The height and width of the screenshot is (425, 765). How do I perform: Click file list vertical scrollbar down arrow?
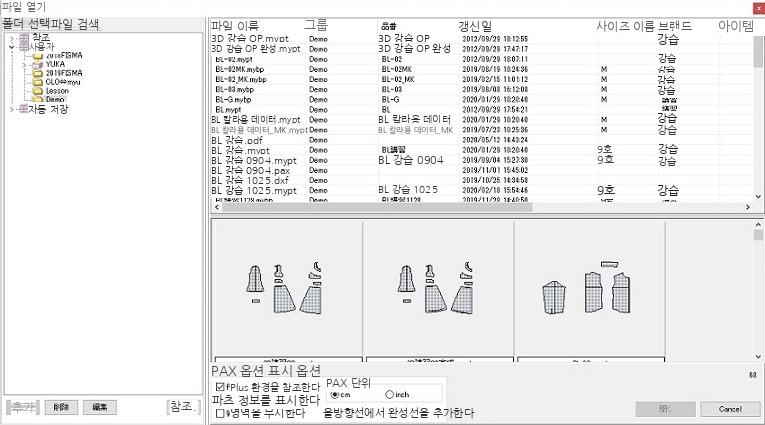click(x=758, y=197)
